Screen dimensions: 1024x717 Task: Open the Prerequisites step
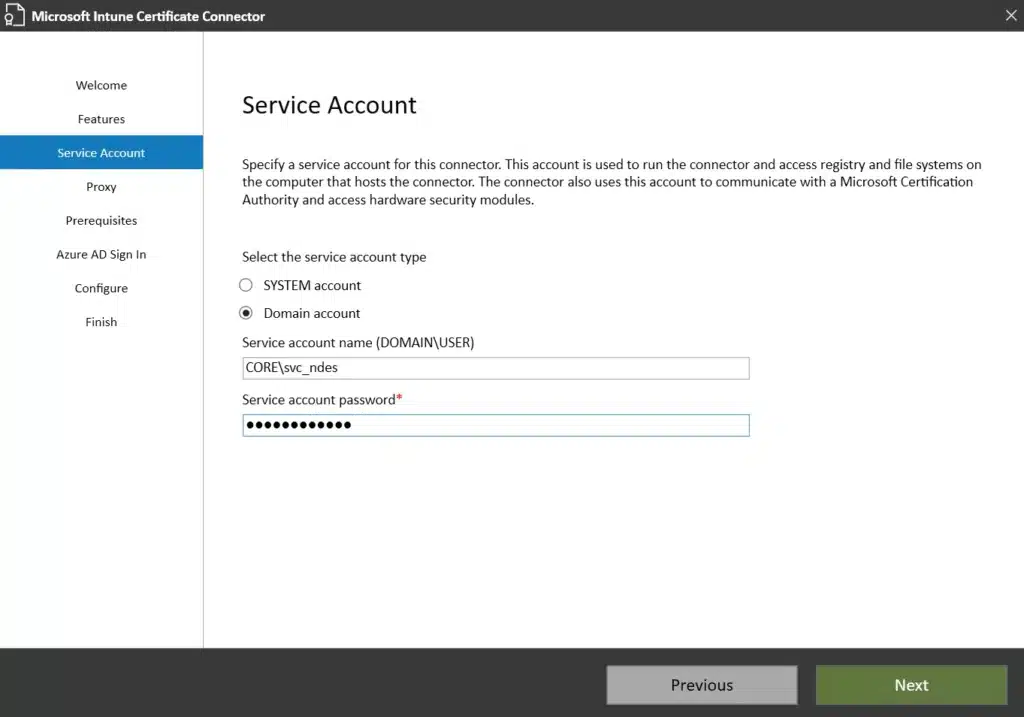(x=101, y=221)
